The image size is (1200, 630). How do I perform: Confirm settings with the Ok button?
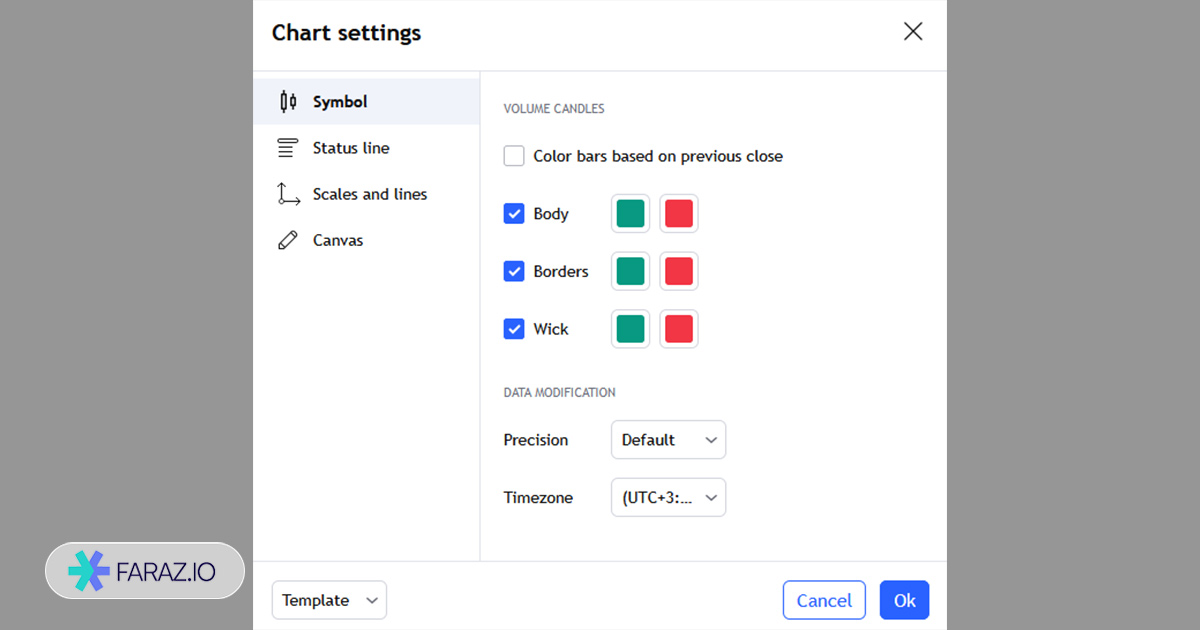[x=904, y=600]
